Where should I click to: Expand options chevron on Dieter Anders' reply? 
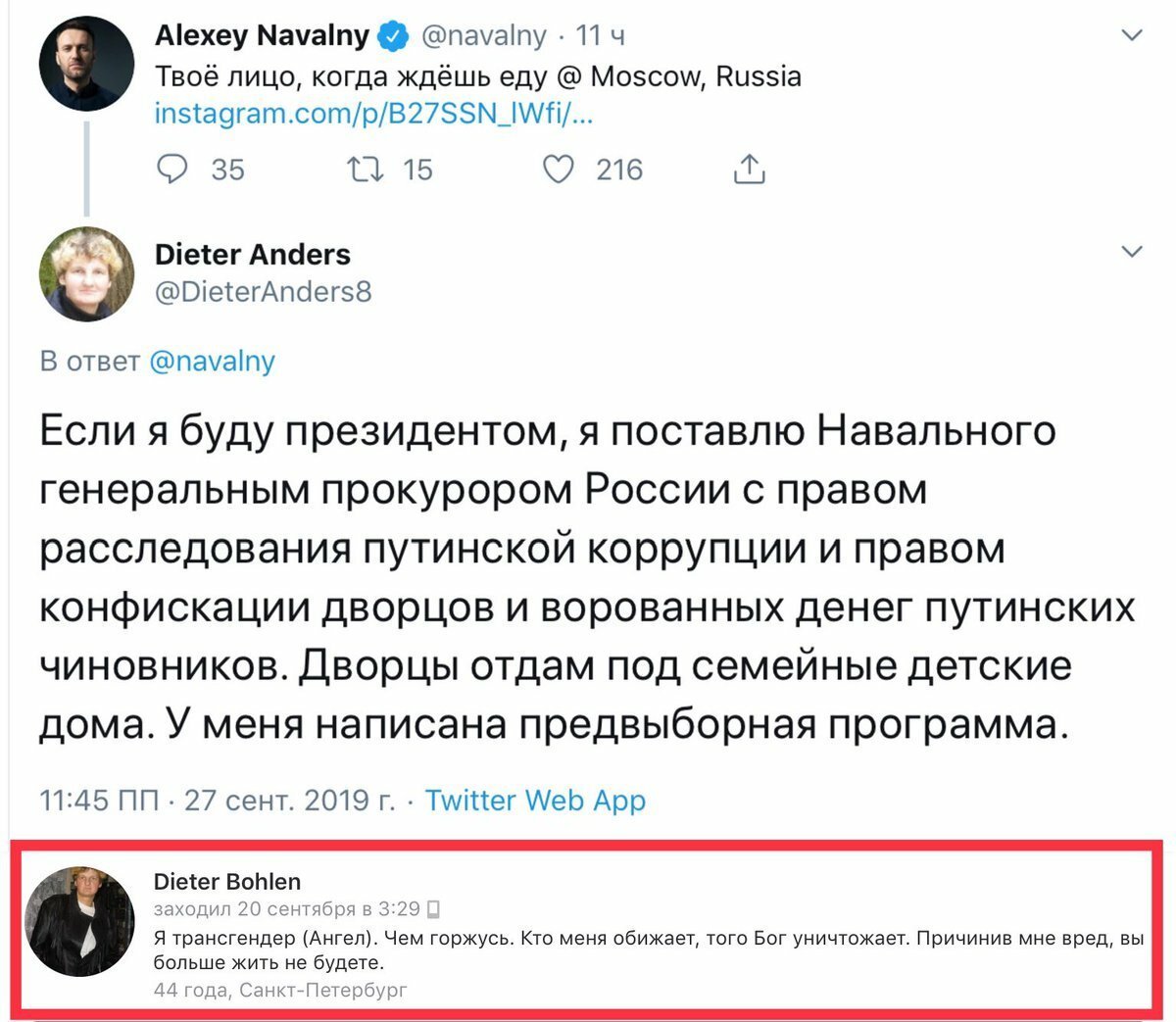[1132, 252]
